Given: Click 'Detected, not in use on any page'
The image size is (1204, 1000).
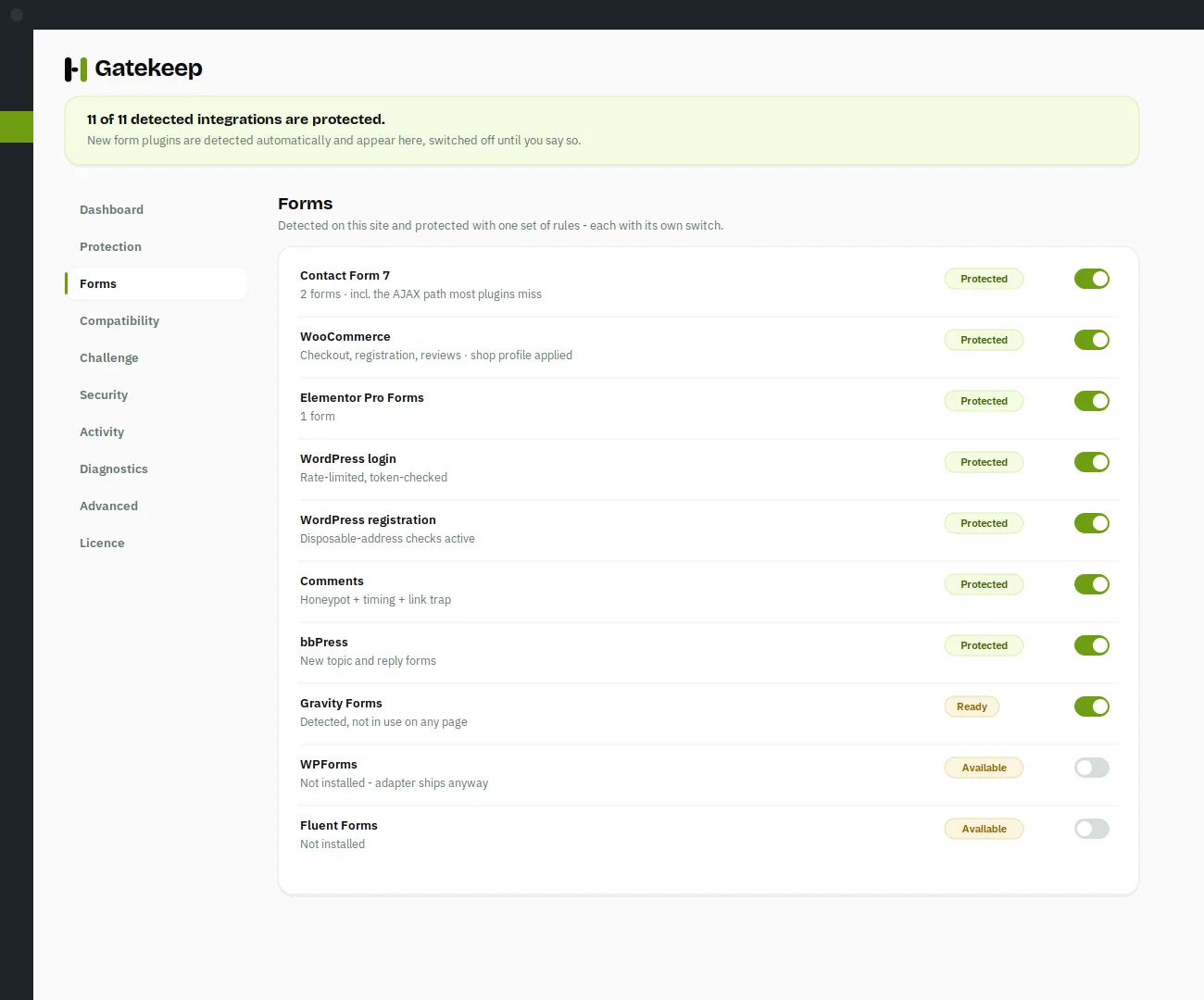Looking at the screenshot, I should [383, 722].
